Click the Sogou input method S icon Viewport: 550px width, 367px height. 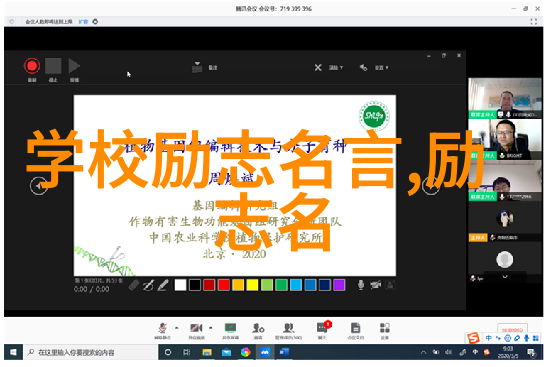(x=473, y=338)
